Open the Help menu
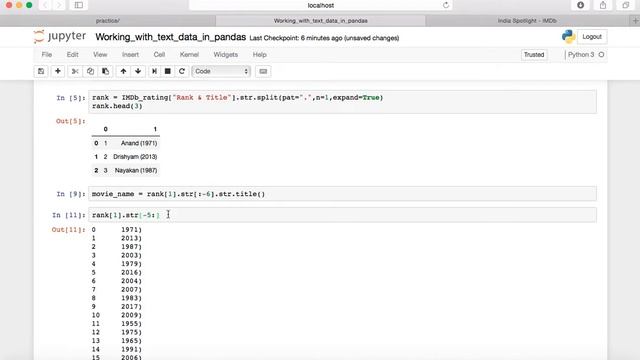Screen dimensions: 640x360 (259, 55)
